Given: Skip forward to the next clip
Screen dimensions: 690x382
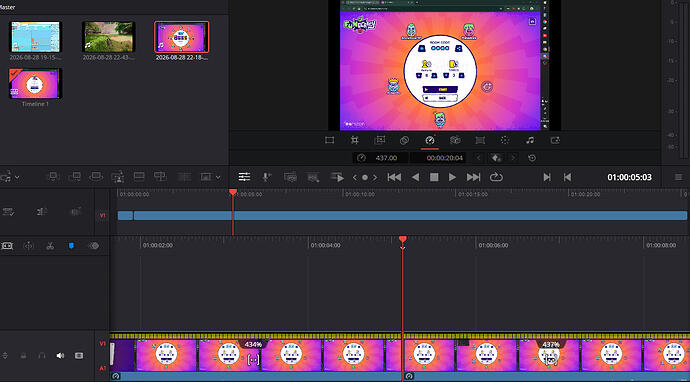Looking at the screenshot, I should point(473,177).
